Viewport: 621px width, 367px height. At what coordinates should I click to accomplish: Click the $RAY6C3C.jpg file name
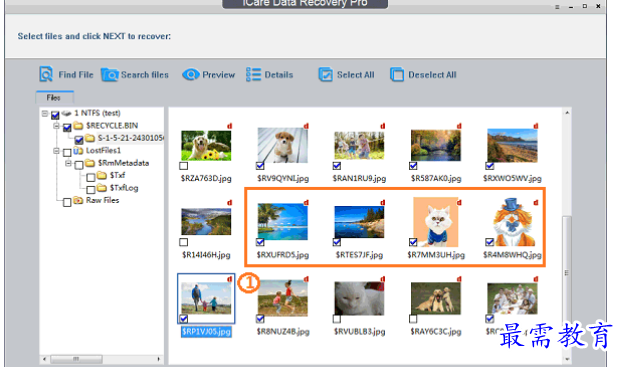436,331
